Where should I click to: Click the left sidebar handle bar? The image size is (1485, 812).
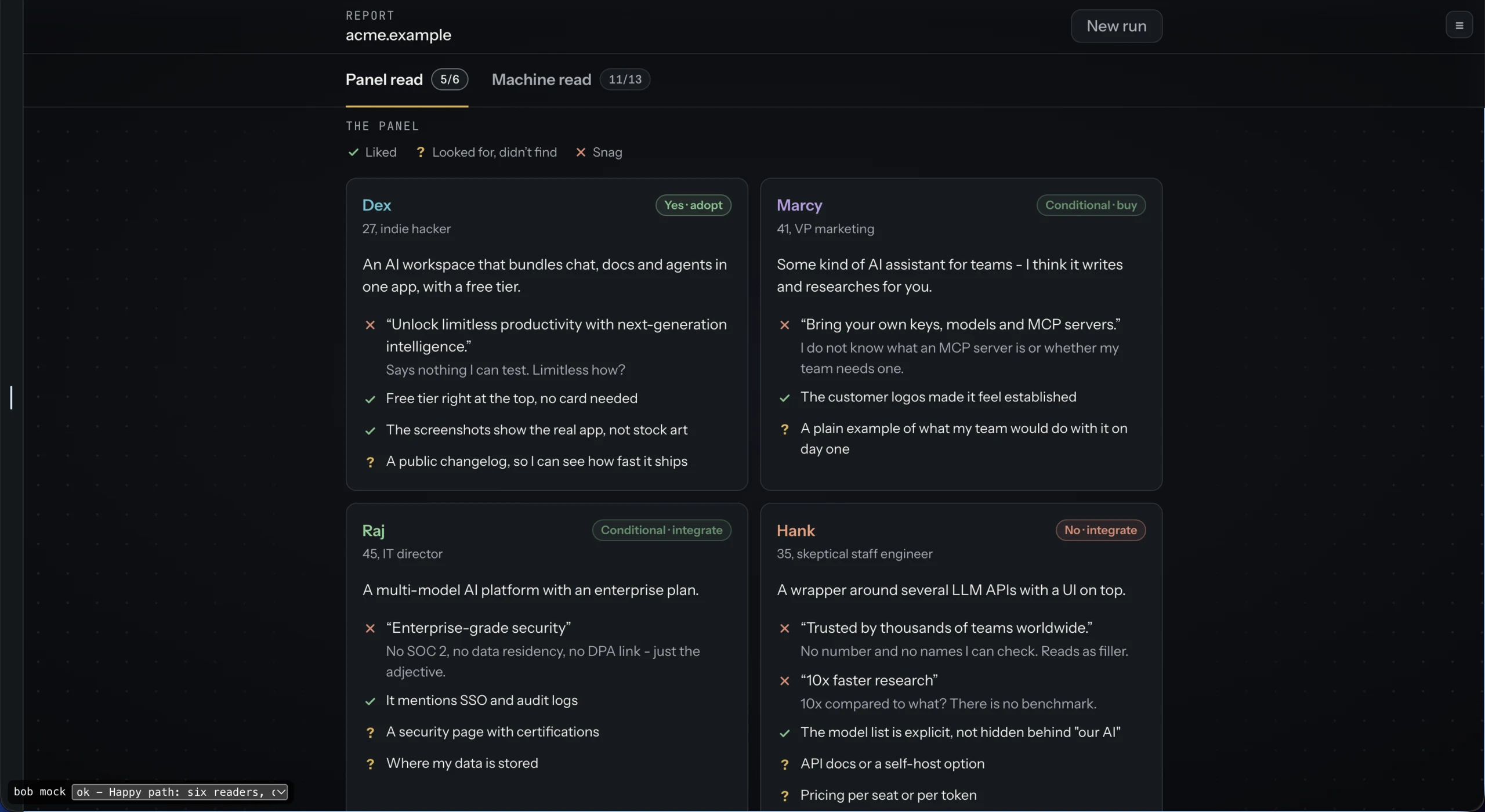pyautogui.click(x=11, y=397)
